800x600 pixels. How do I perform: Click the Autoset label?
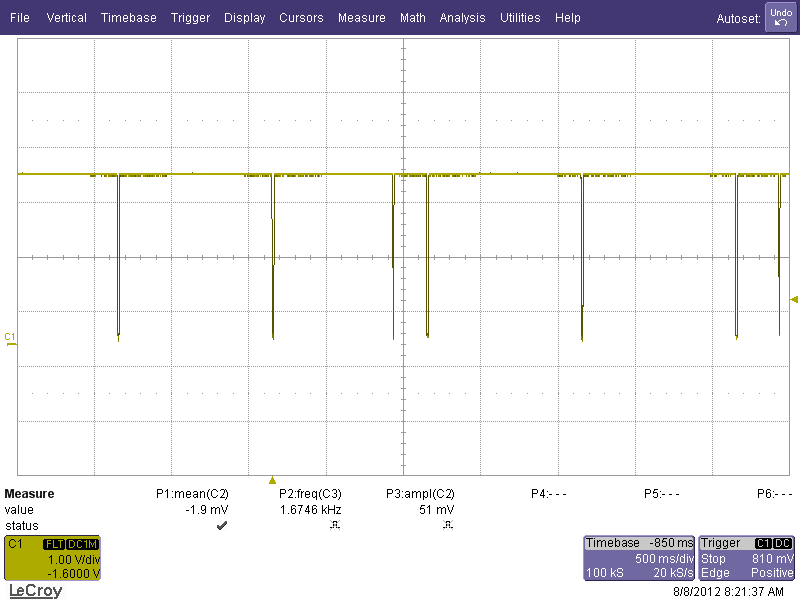[738, 19]
